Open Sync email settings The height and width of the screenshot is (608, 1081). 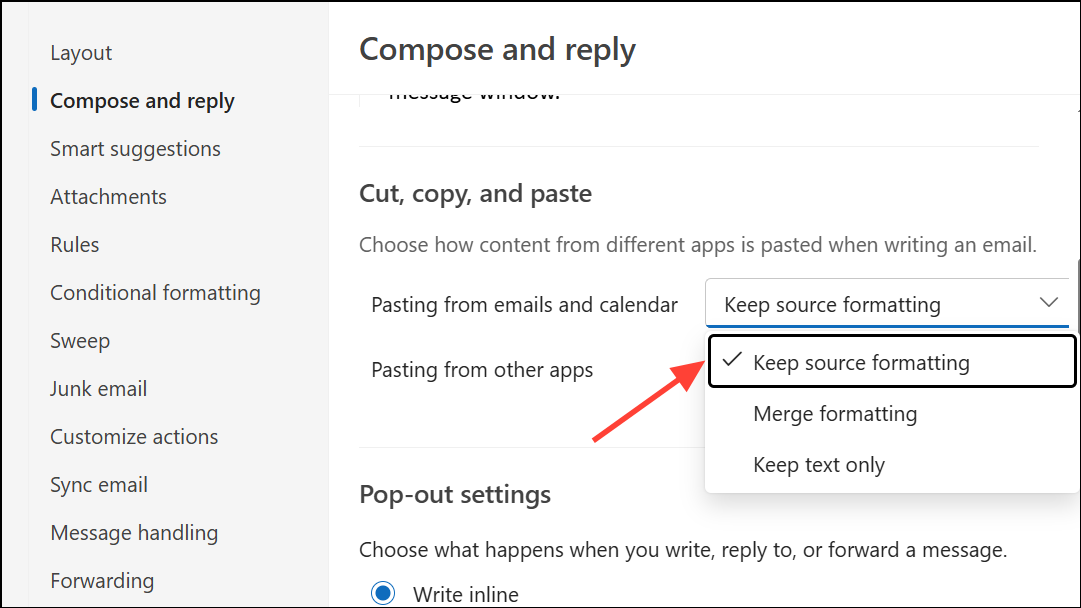(99, 485)
